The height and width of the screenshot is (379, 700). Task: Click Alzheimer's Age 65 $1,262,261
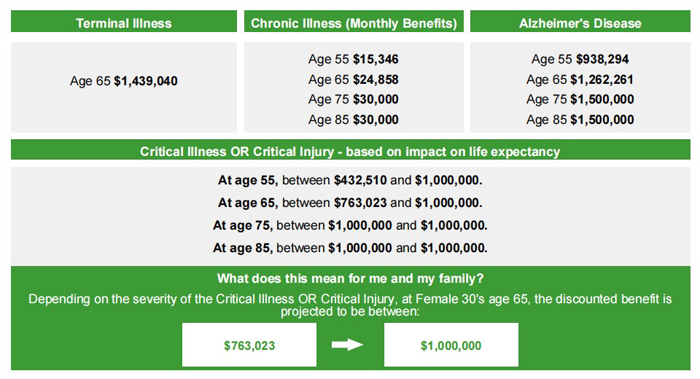580,79
